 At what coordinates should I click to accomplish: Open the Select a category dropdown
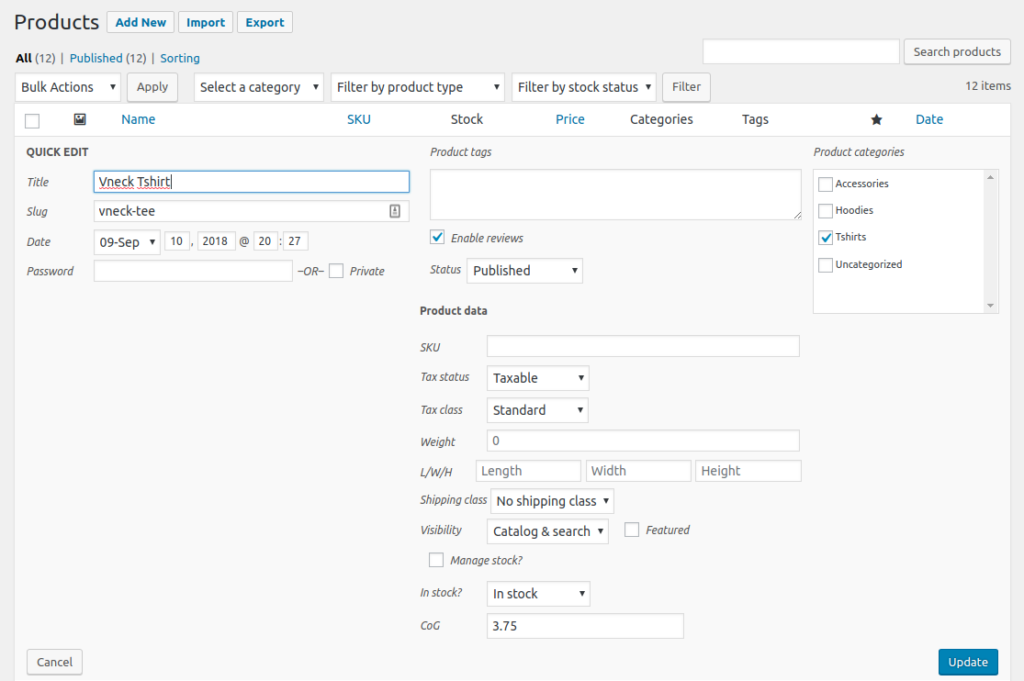click(x=259, y=87)
